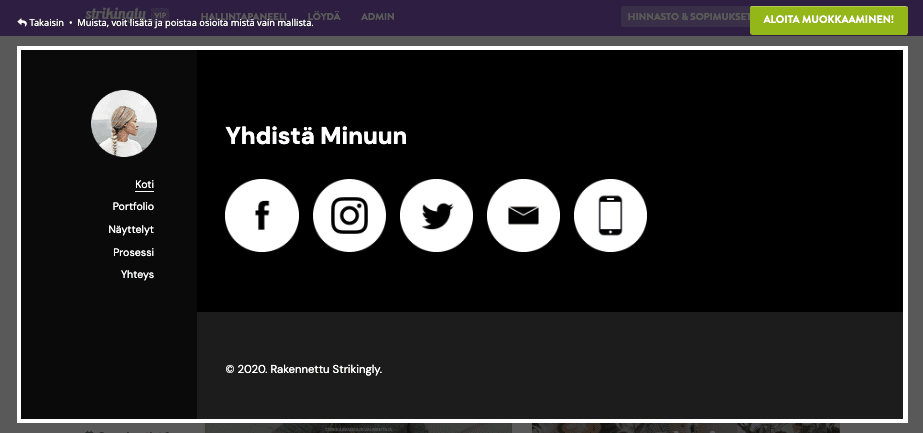The image size is (923, 433).
Task: Navigate to Prosessi section
Action: [134, 252]
